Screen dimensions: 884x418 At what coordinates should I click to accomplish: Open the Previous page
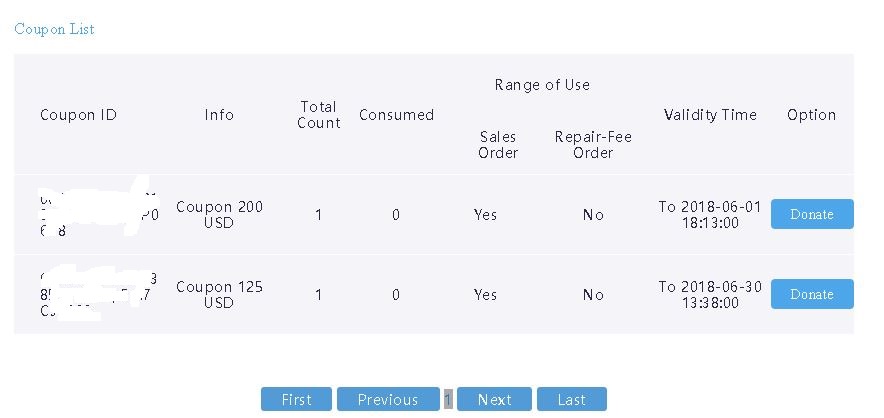click(388, 399)
